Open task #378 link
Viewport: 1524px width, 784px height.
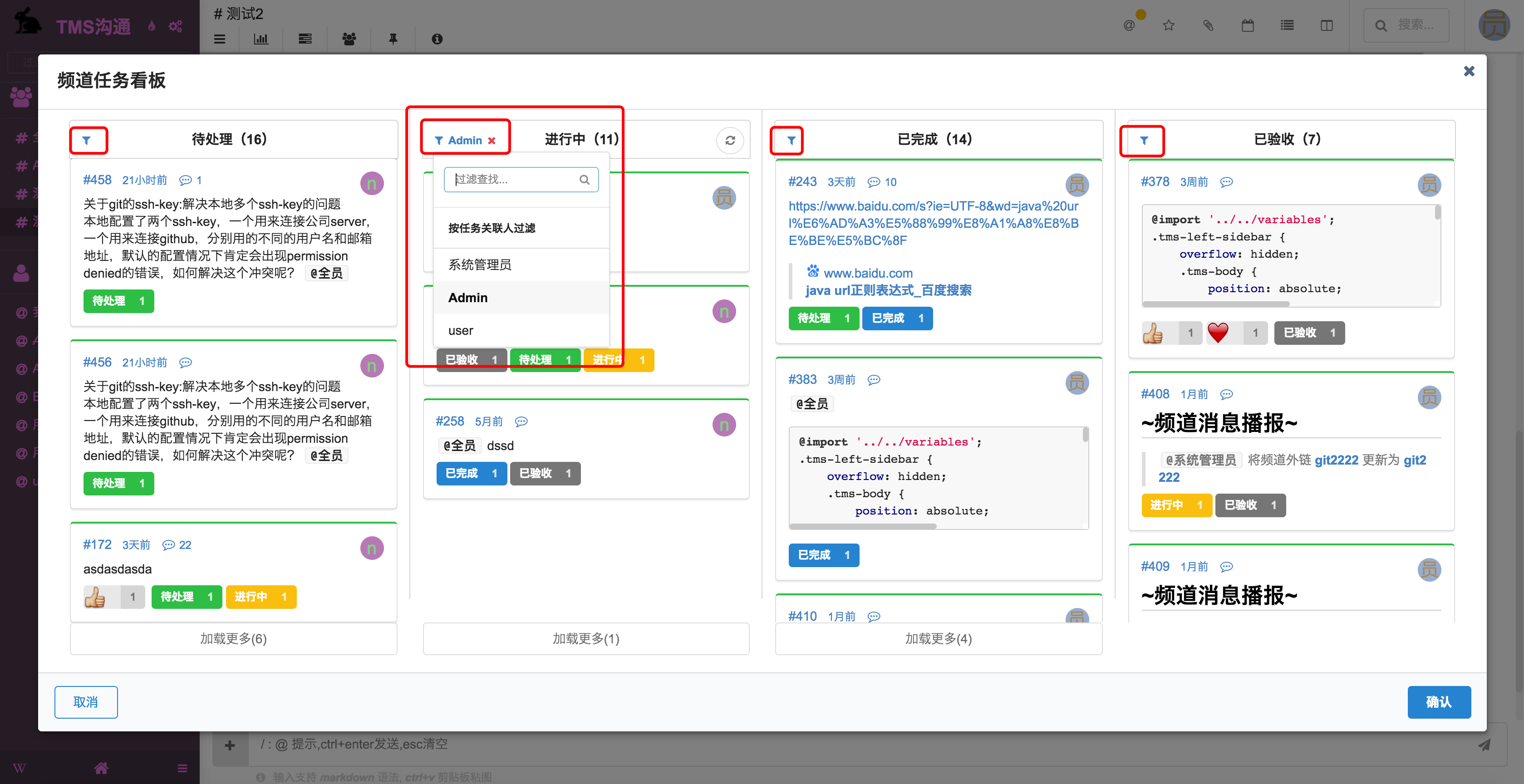(x=1155, y=181)
